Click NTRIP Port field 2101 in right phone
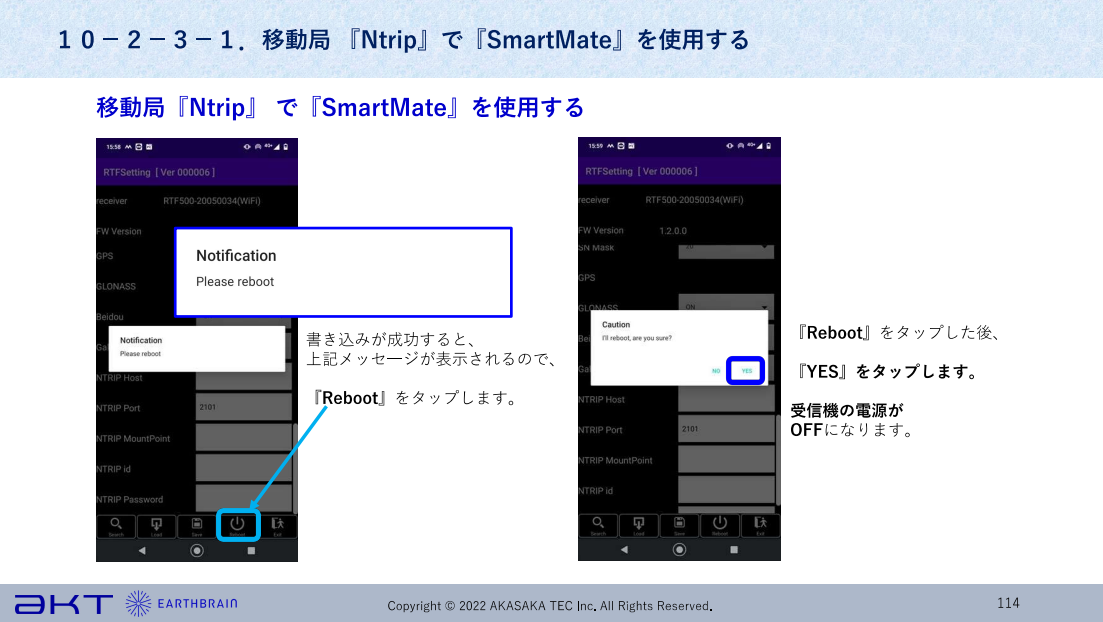Viewport: 1103px width, 622px height. point(726,429)
